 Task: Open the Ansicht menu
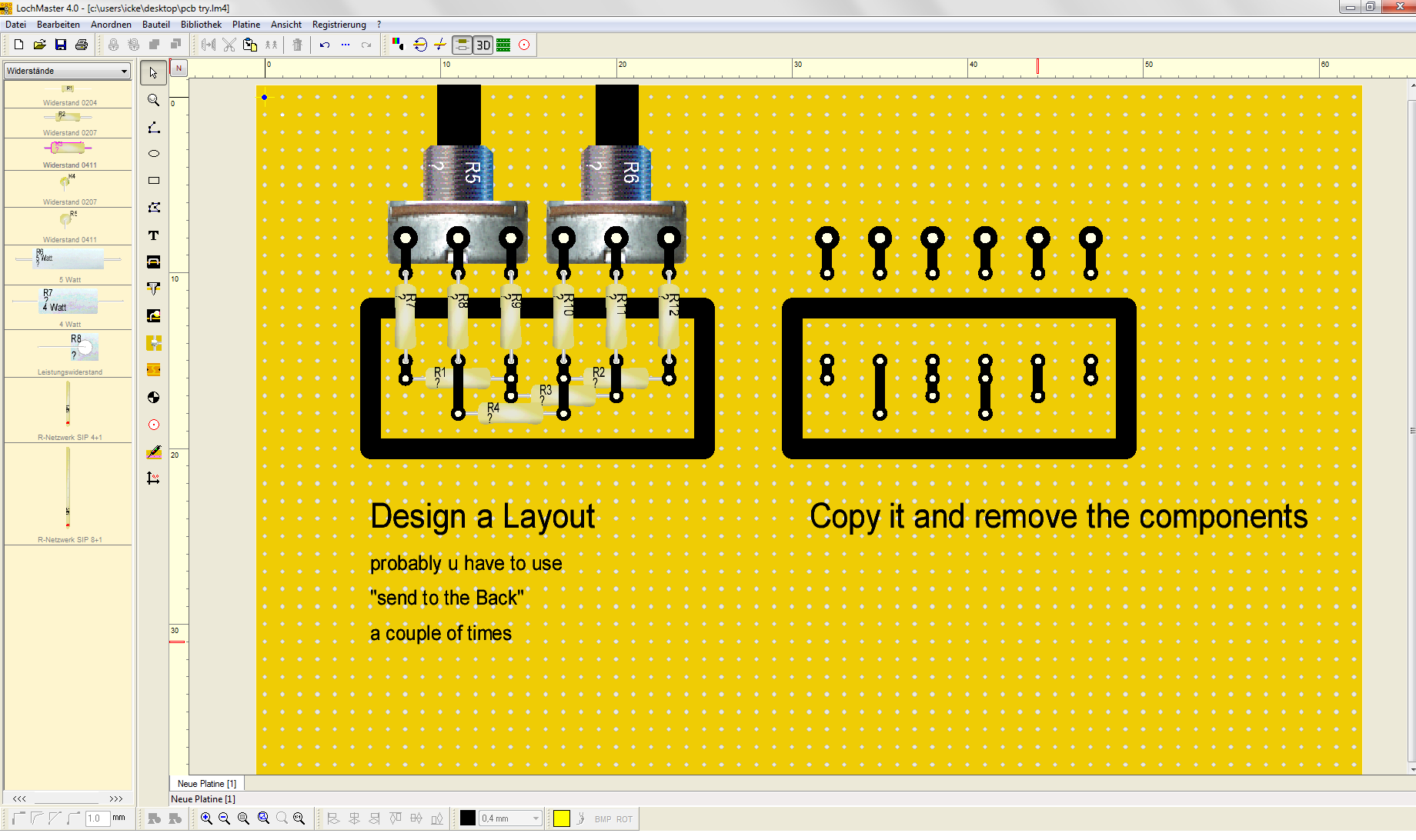(286, 25)
